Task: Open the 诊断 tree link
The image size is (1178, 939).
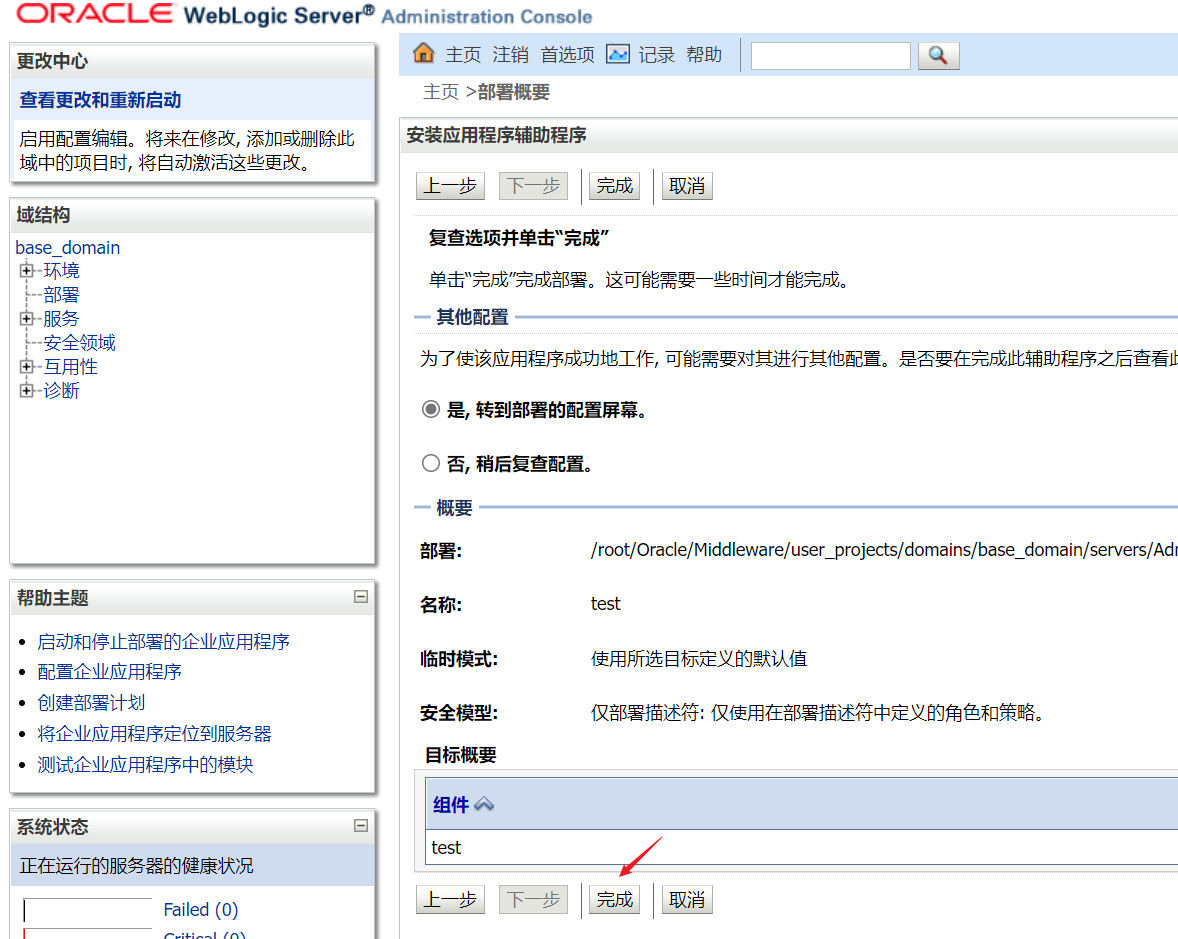Action: (61, 391)
